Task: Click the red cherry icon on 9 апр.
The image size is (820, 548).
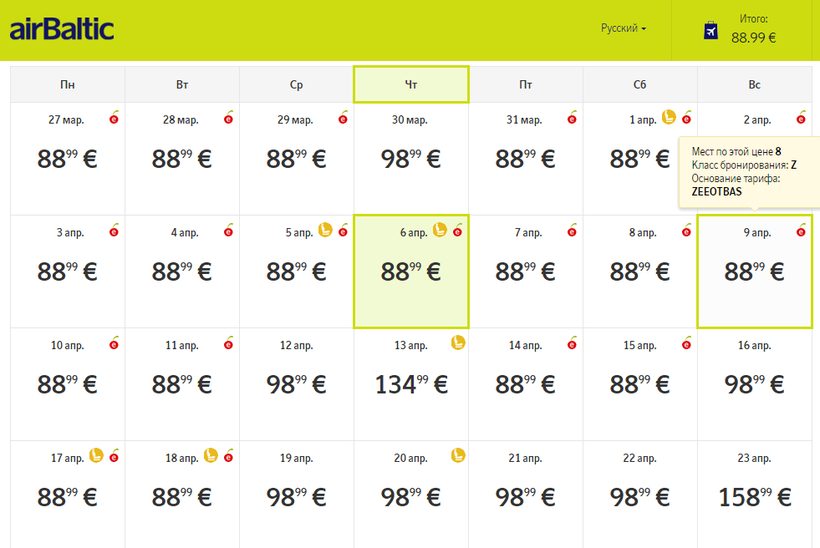Action: [800, 231]
